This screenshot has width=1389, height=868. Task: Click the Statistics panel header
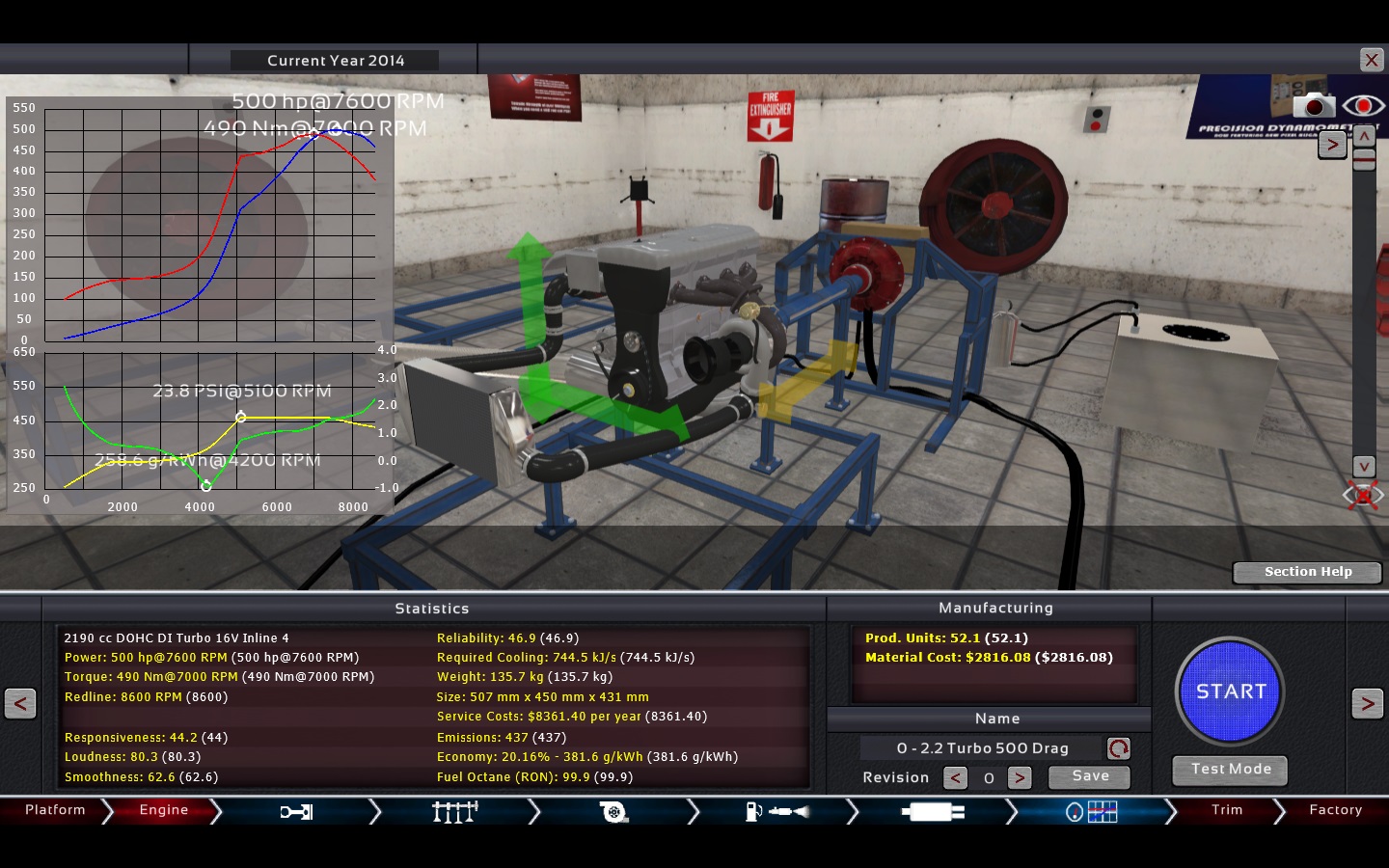[x=431, y=609]
